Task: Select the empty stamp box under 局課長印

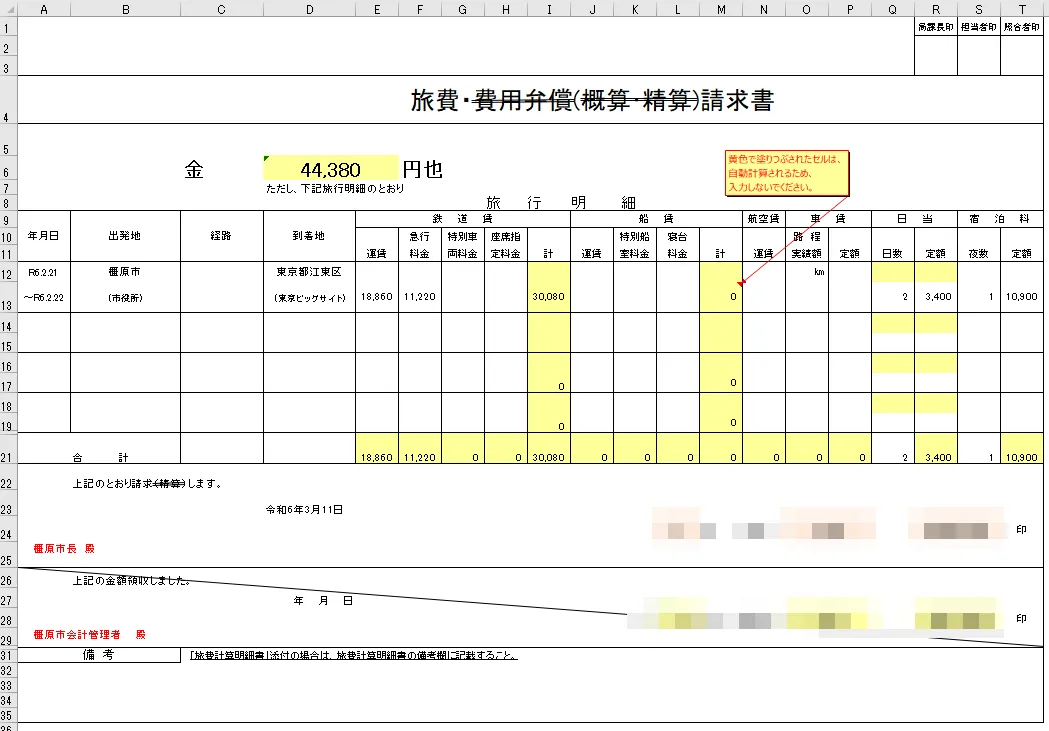Action: pyautogui.click(x=935, y=55)
